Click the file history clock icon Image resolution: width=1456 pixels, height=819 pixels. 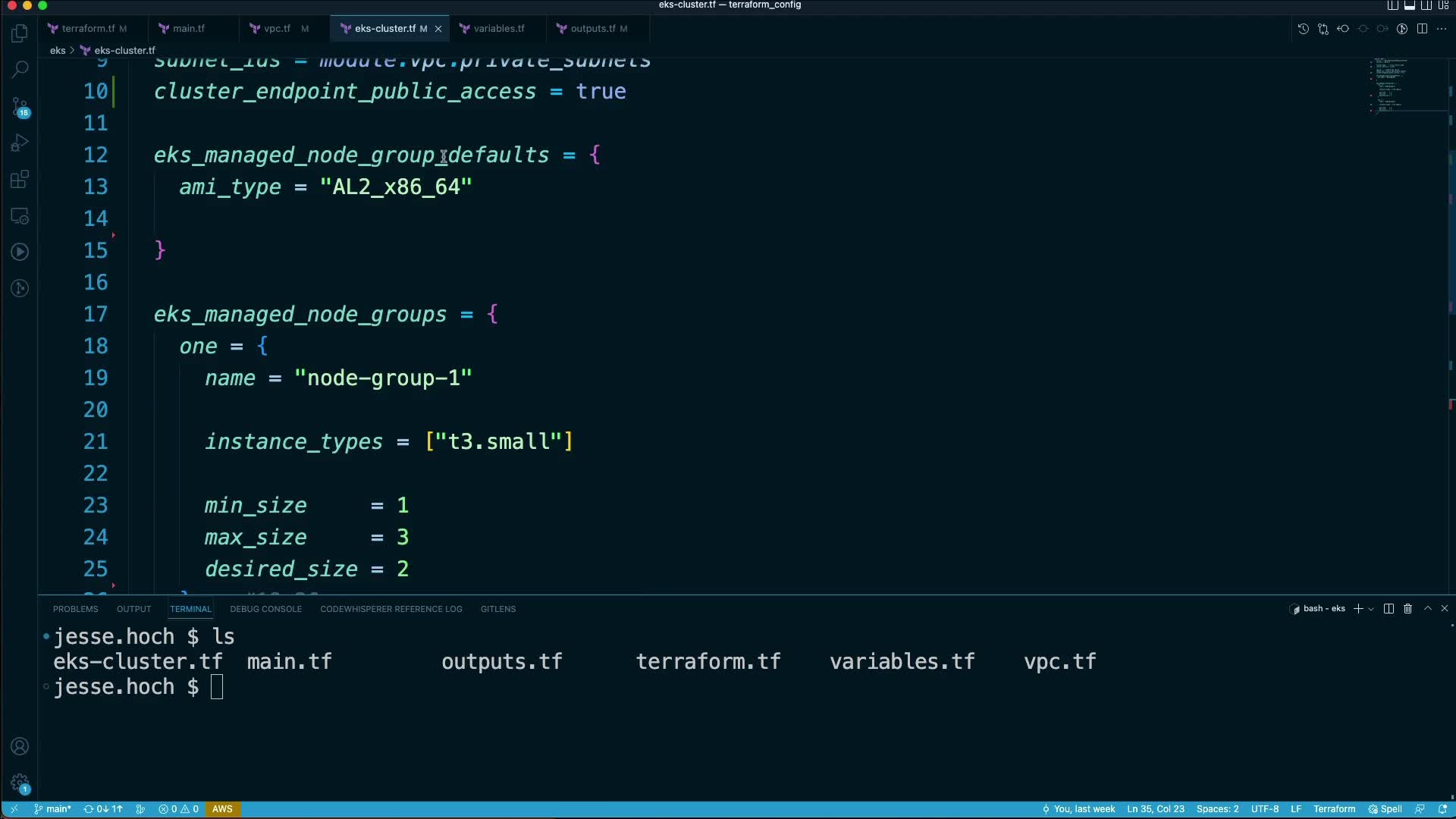[x=1303, y=29]
